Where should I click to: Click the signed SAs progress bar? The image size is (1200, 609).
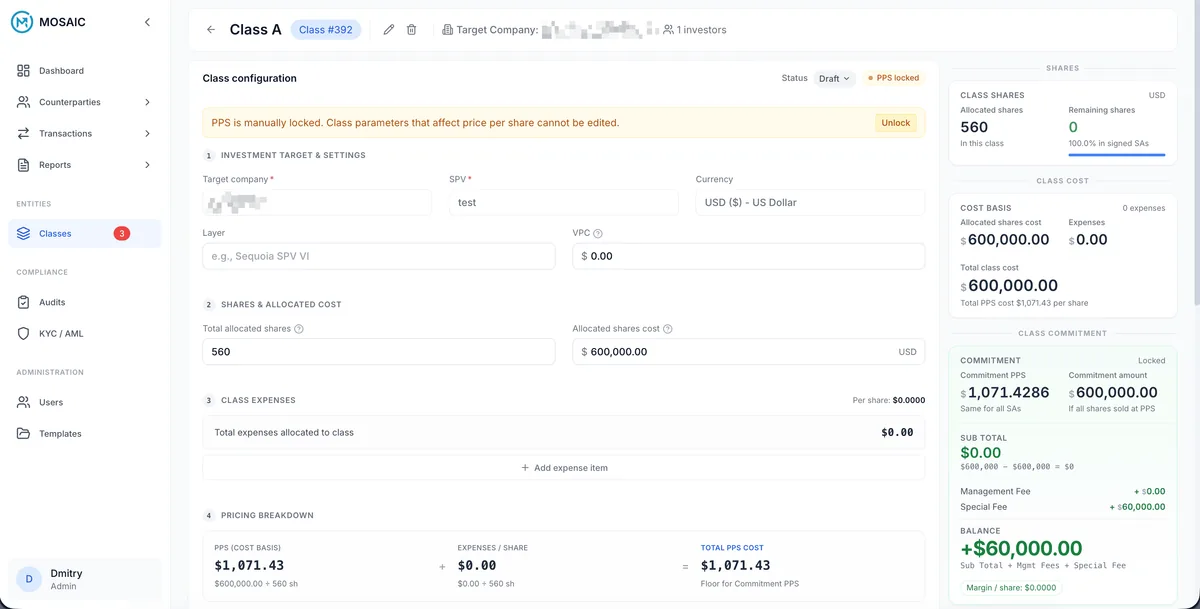click(x=1117, y=155)
